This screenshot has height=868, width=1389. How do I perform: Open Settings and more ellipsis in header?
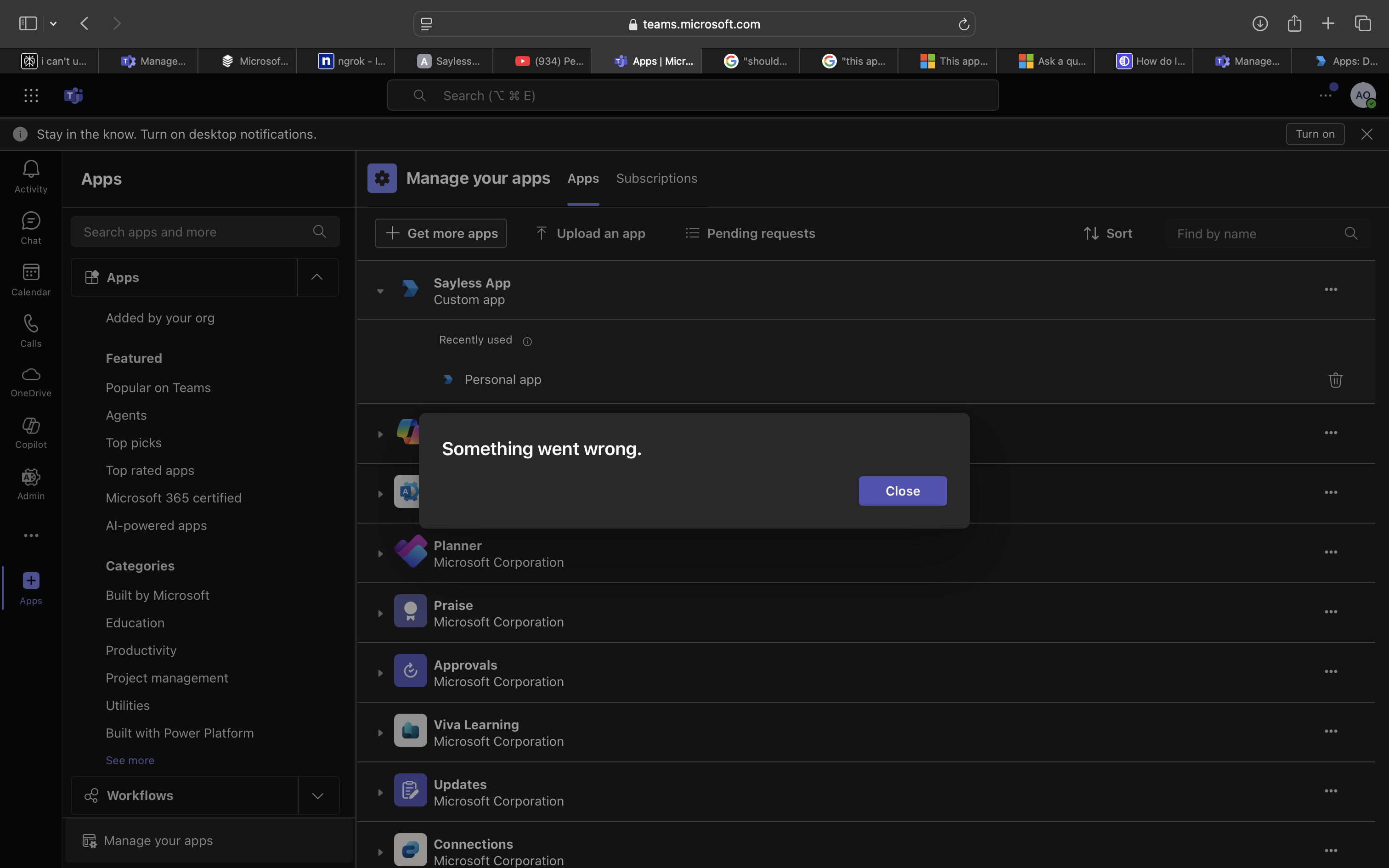pos(1325,96)
